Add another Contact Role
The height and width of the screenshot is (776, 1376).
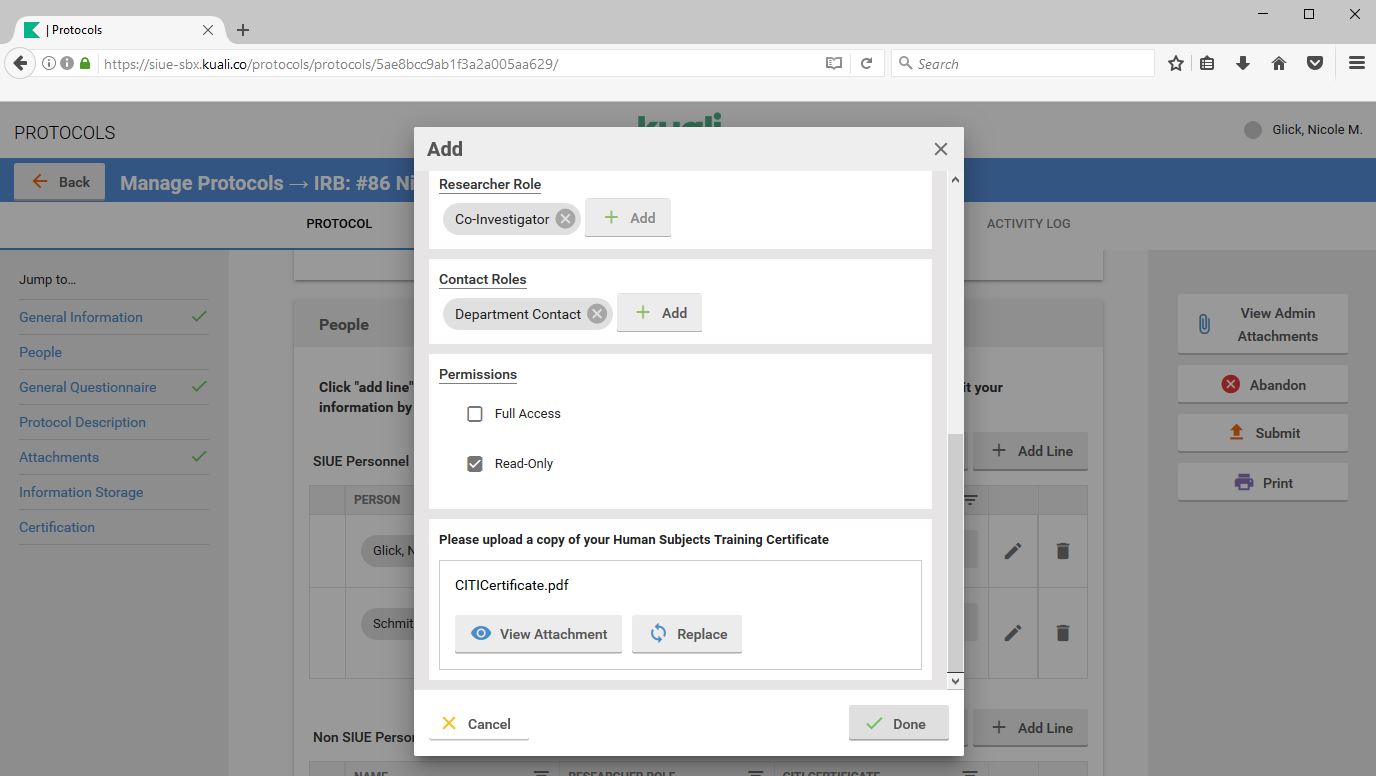pos(659,313)
